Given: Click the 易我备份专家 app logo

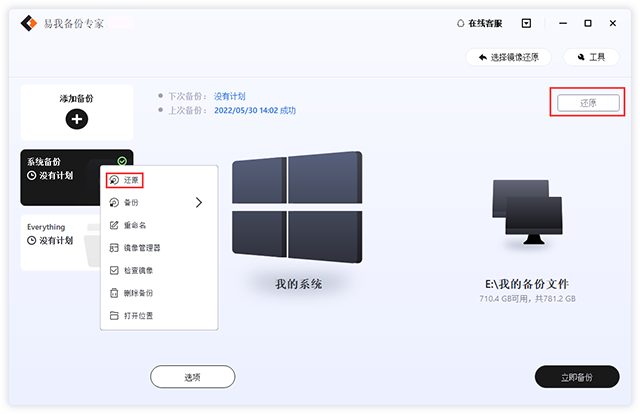Looking at the screenshot, I should click(x=29, y=23).
